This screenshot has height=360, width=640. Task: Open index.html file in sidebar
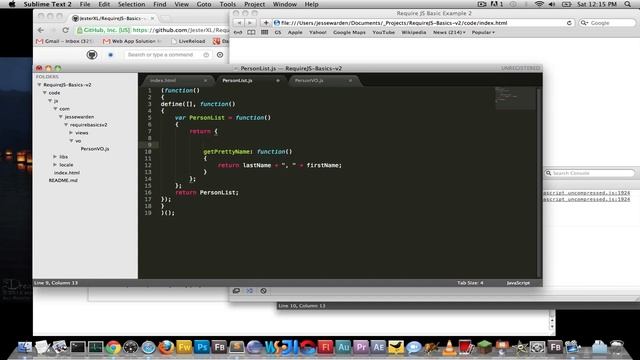[67, 173]
